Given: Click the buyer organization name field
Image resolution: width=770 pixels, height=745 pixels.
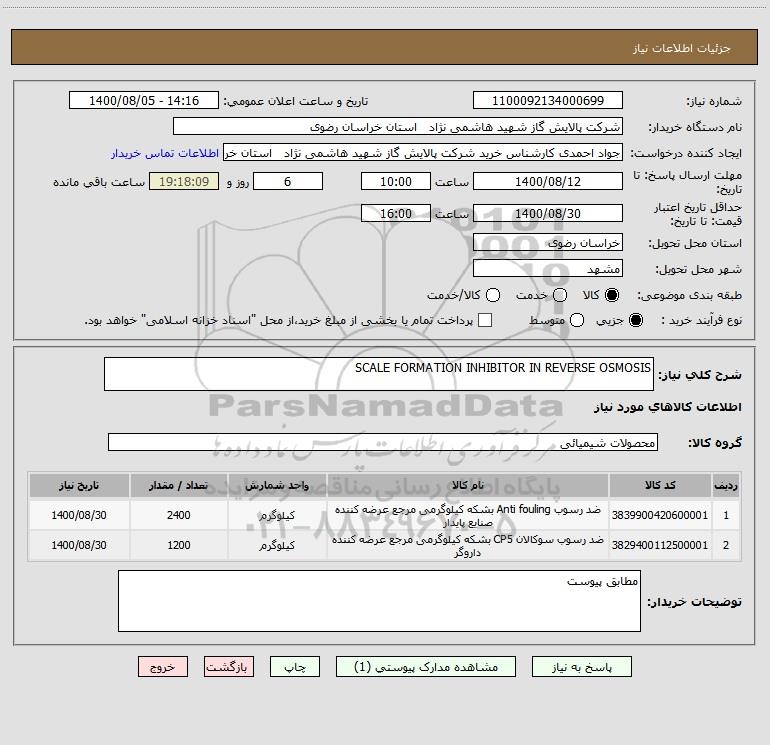Looking at the screenshot, I should click(x=398, y=126).
